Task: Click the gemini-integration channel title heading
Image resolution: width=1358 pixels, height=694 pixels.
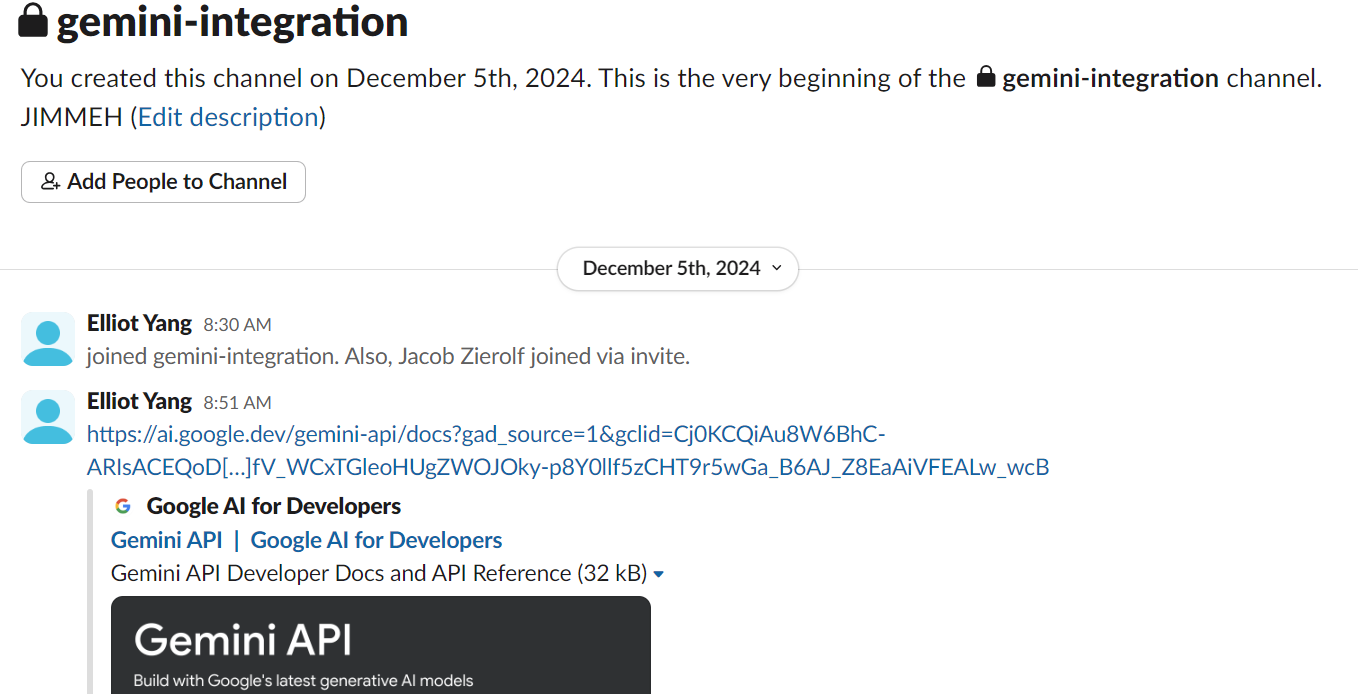Action: (232, 22)
